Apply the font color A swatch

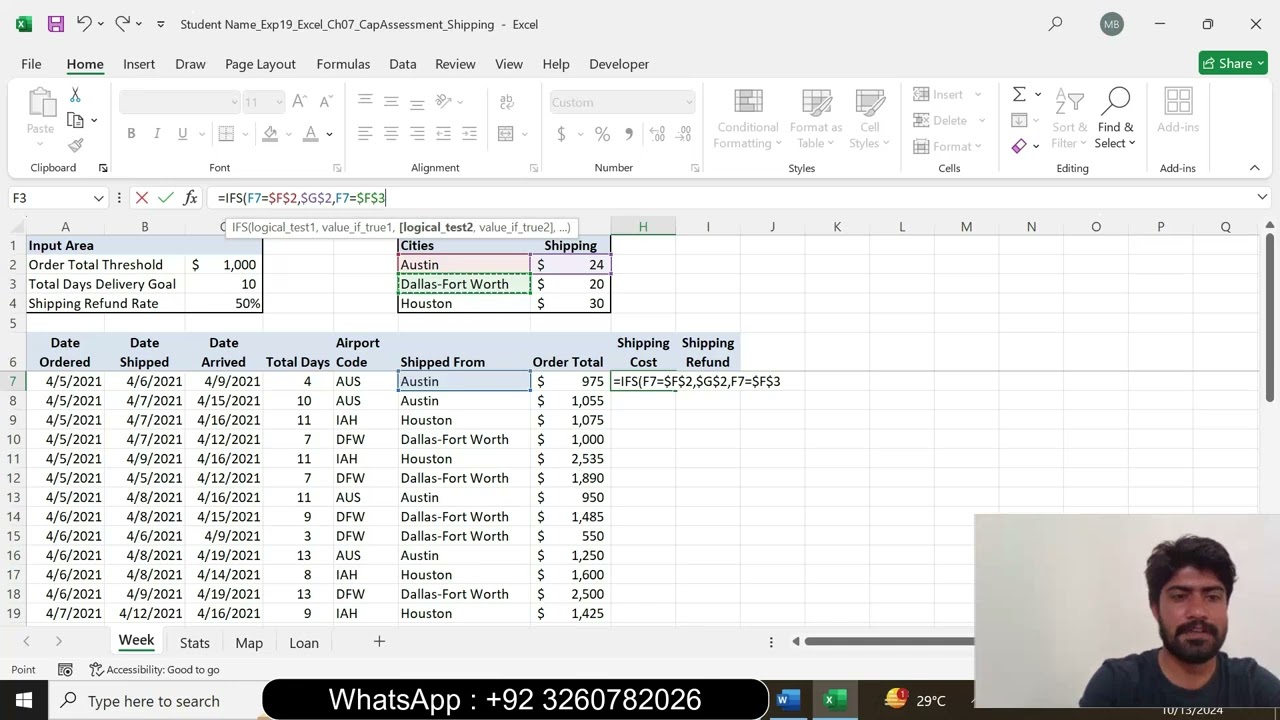(x=311, y=134)
